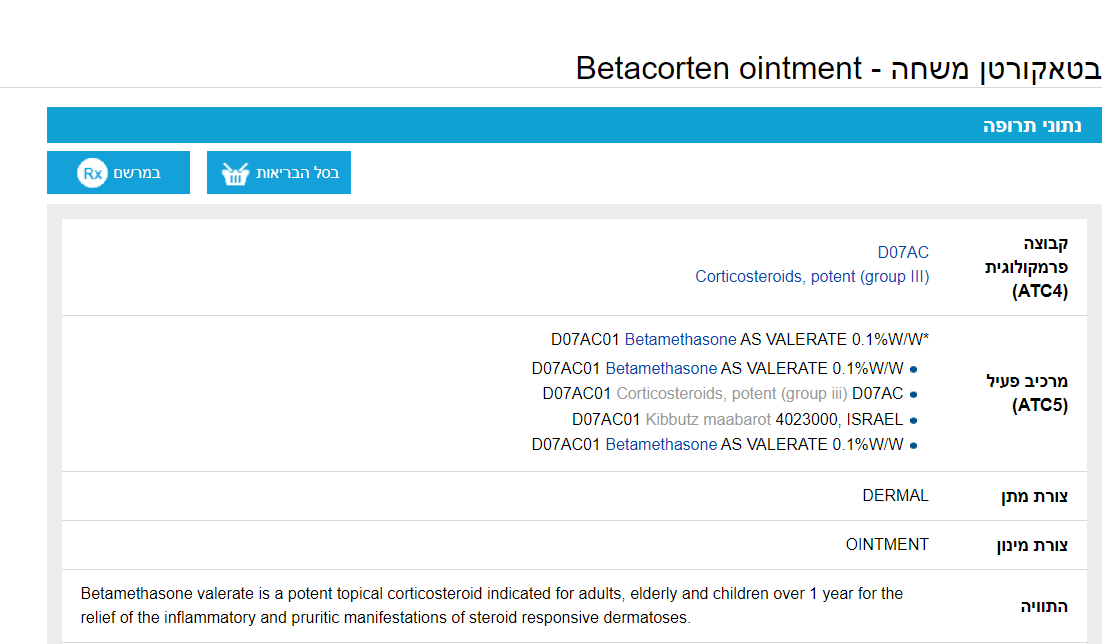Click Betamethasone link in last bulleted item
1103x644 pixels.
661,444
